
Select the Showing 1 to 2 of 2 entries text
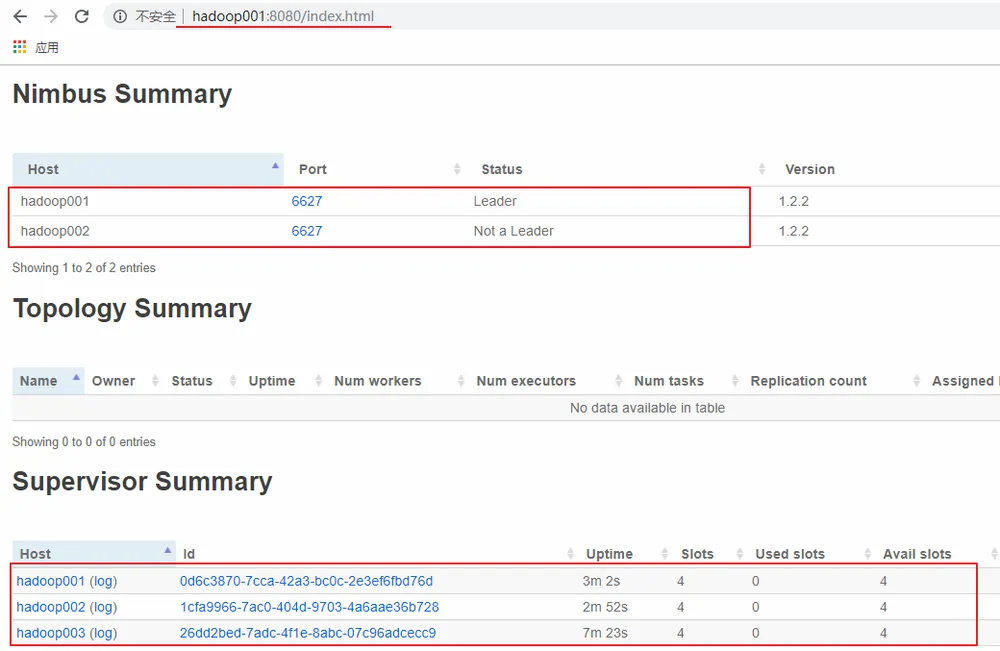84,268
